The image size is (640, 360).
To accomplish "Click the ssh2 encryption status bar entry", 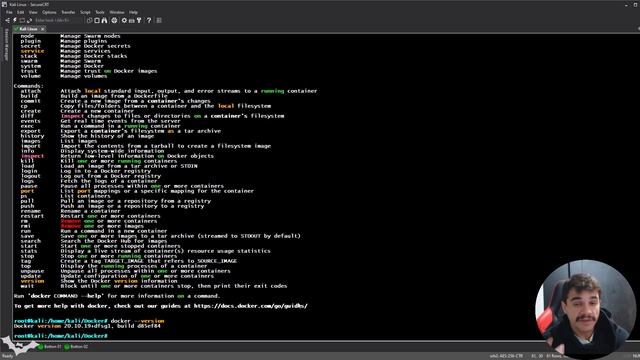I will [x=506, y=356].
